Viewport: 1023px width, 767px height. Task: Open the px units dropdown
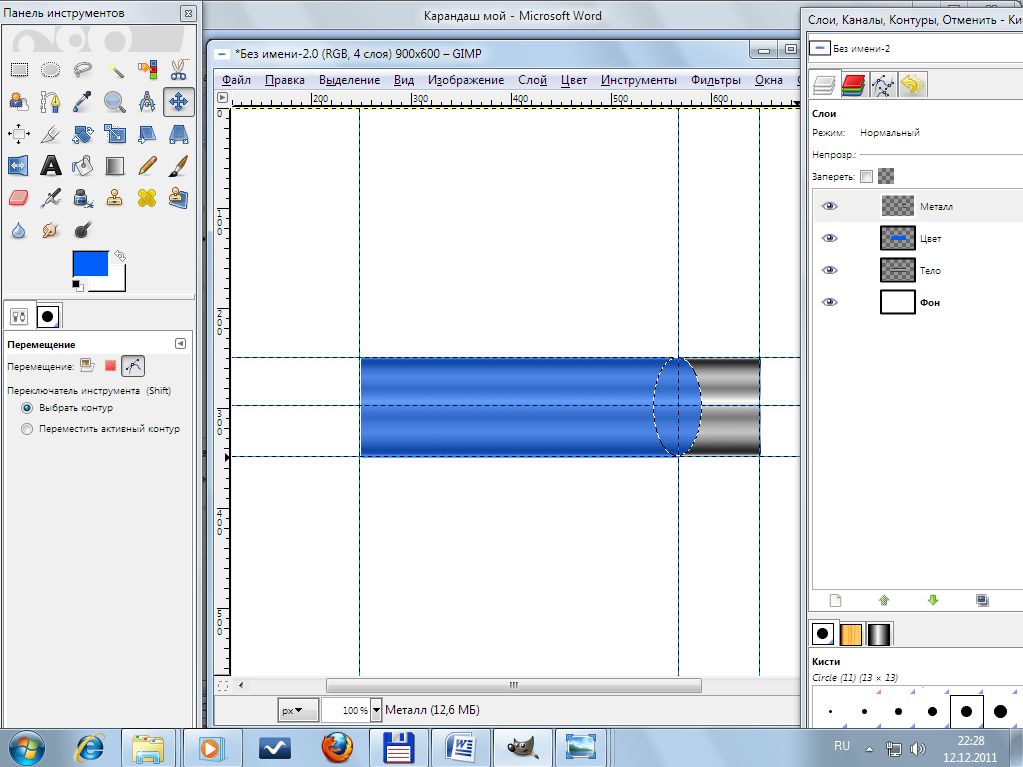(297, 710)
